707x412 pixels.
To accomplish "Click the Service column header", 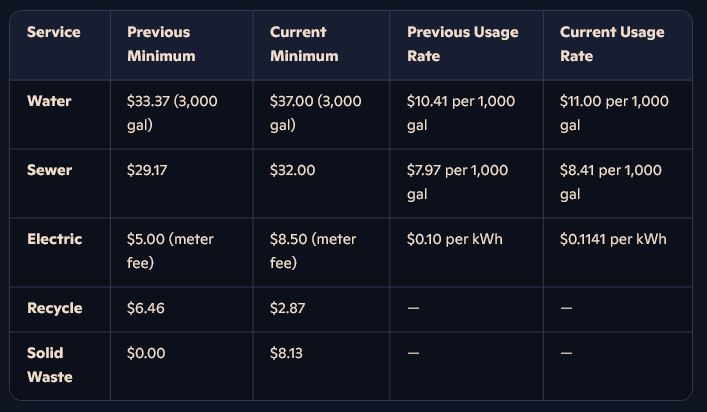I will point(54,32).
